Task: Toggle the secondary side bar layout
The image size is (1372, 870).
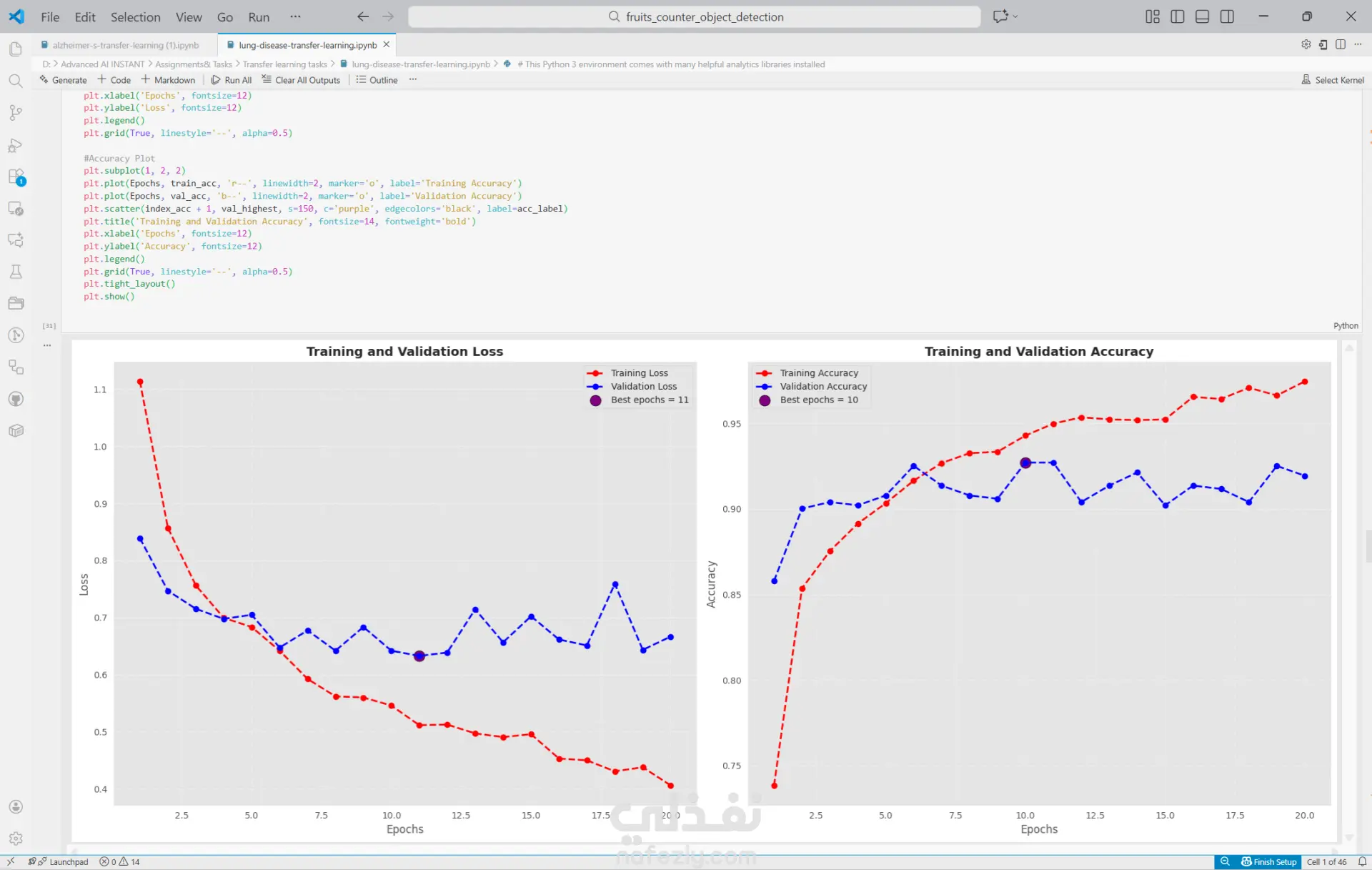Action: tap(1227, 16)
